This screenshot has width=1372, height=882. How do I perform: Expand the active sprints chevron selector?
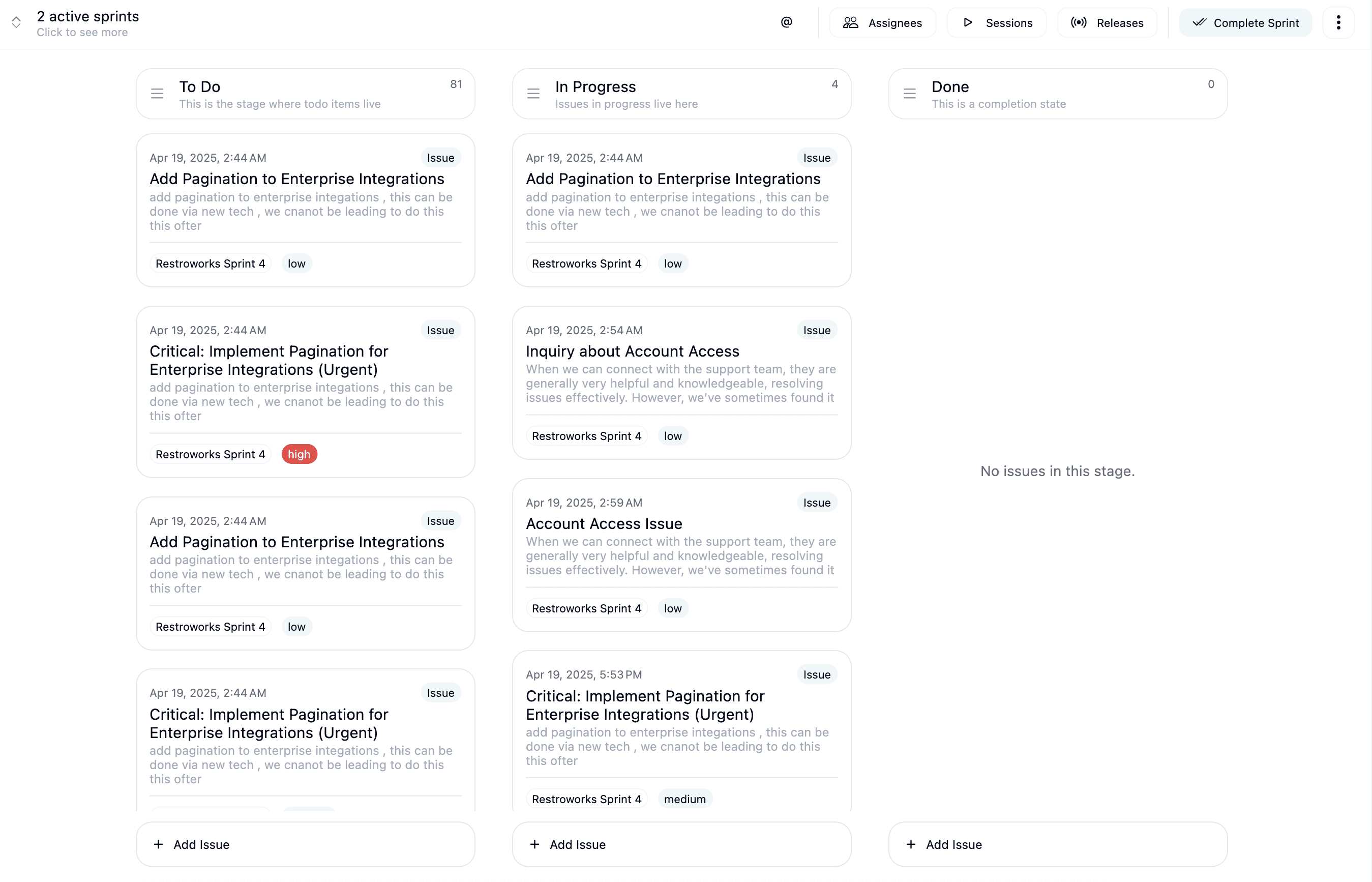click(17, 22)
